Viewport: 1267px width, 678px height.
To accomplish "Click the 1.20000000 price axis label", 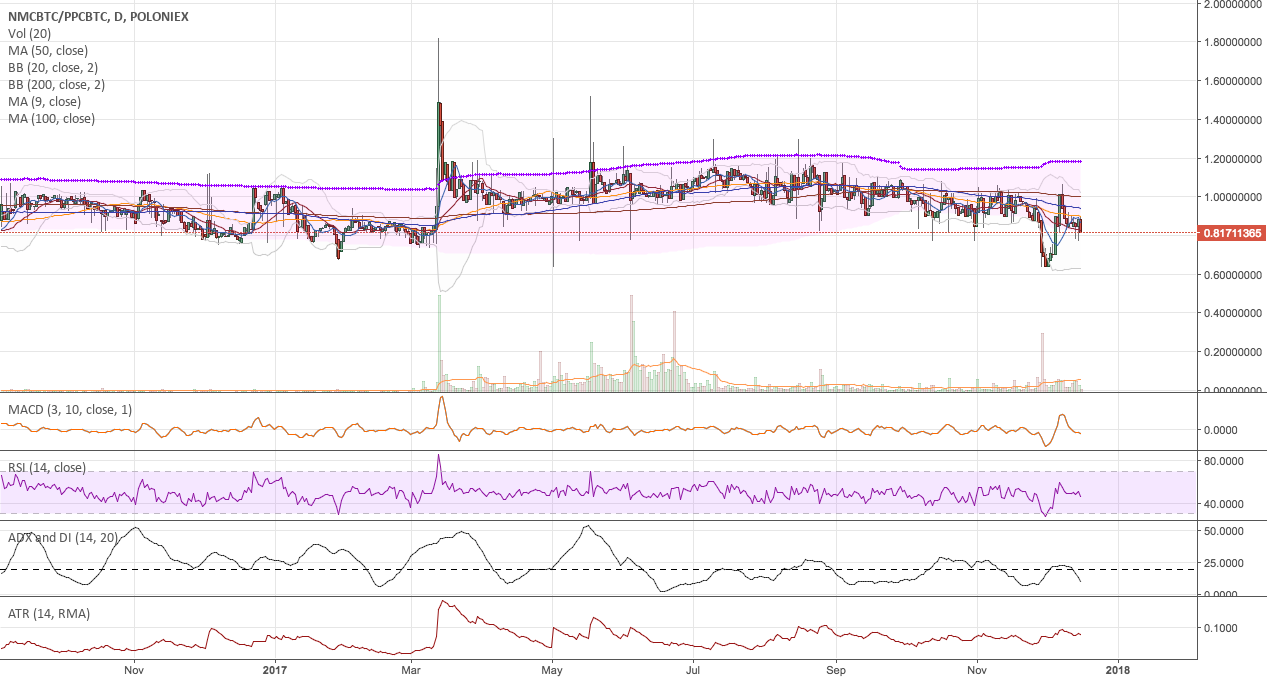I will click(1232, 159).
